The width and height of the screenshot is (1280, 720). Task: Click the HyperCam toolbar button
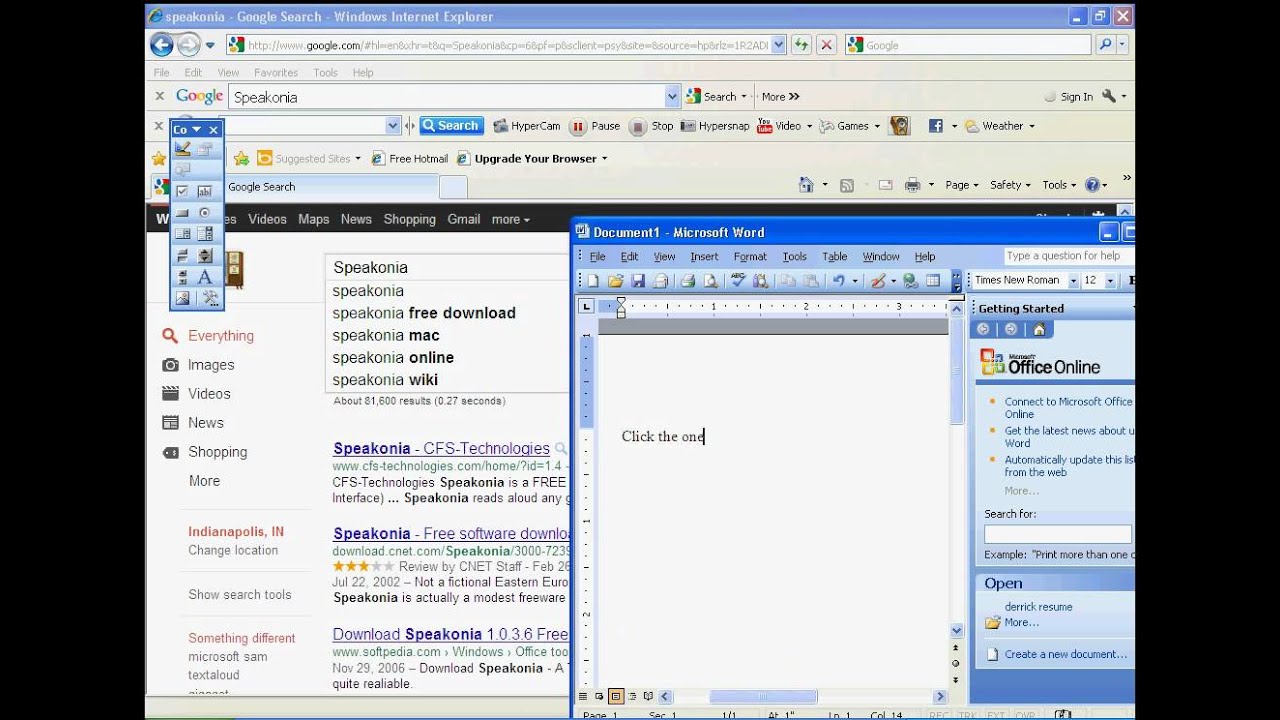coord(527,126)
